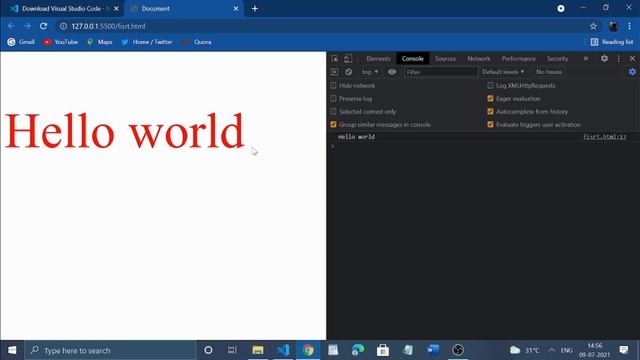Open DevTools settings gear
This screenshot has width=640, height=360.
[x=604, y=59]
